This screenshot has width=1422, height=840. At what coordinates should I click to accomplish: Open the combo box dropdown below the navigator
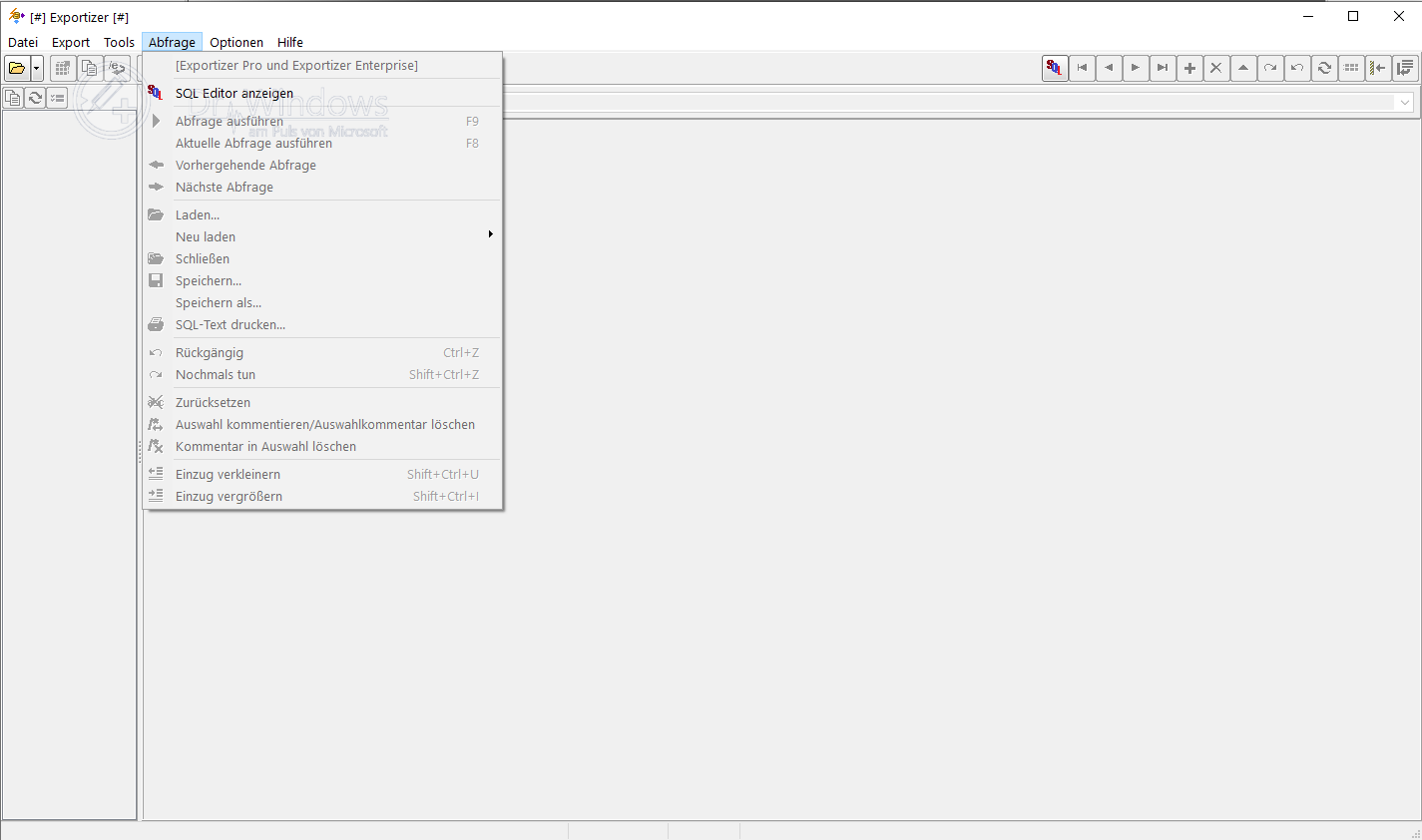[1405, 102]
